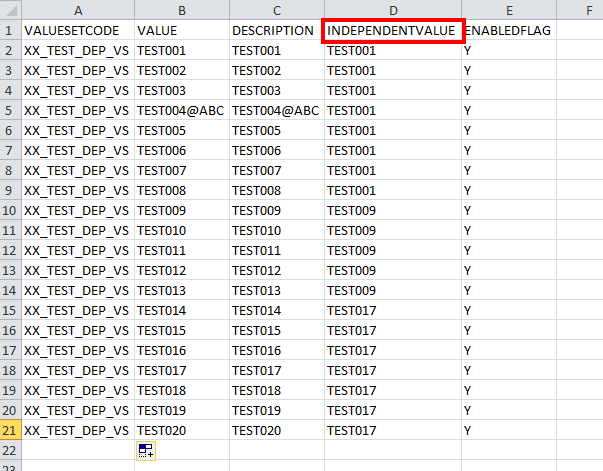Select cell C19 containing TEST018
Viewport: 603px width, 471px height.
(277, 390)
